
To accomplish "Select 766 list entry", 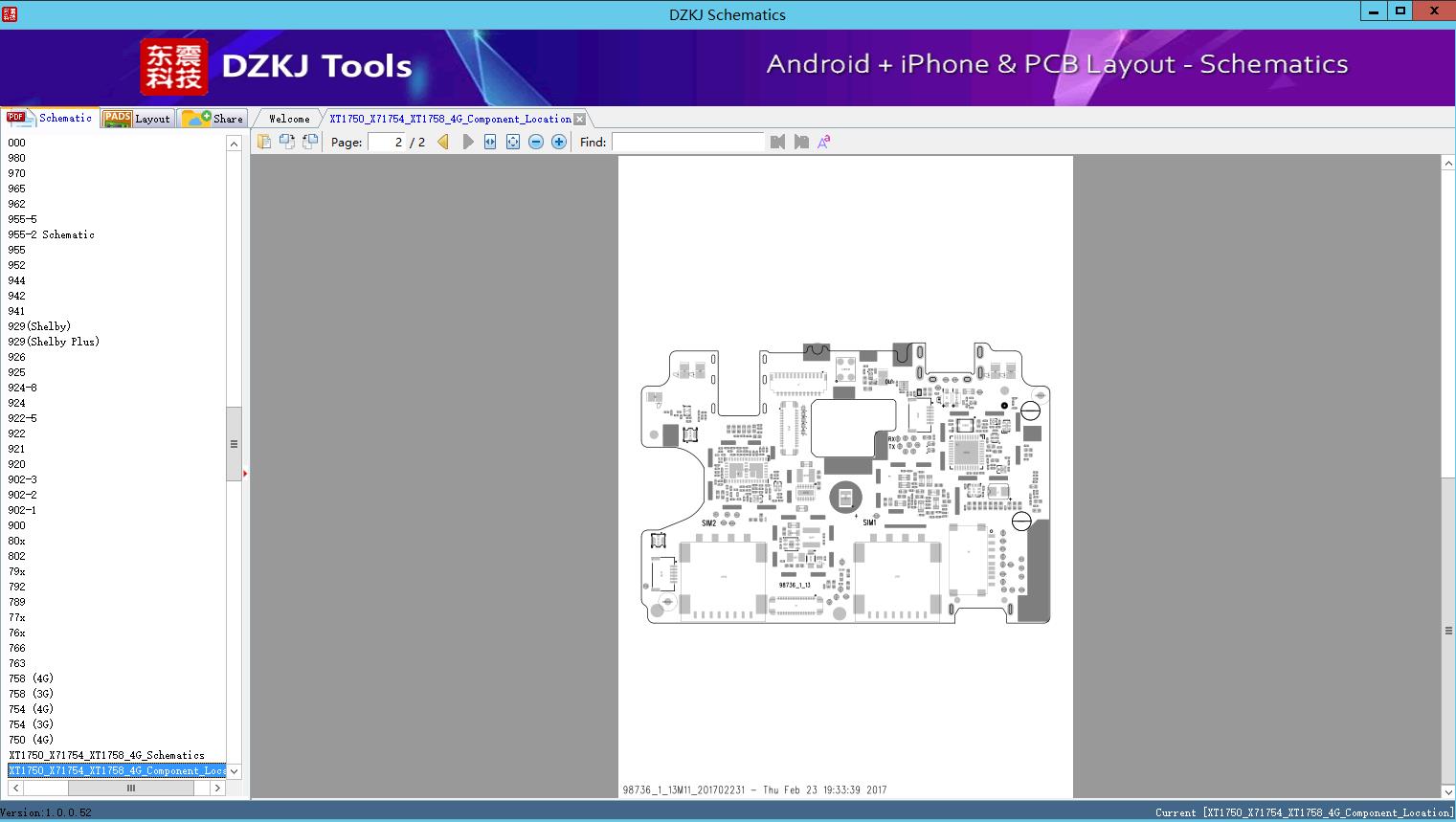I will pyautogui.click(x=16, y=648).
